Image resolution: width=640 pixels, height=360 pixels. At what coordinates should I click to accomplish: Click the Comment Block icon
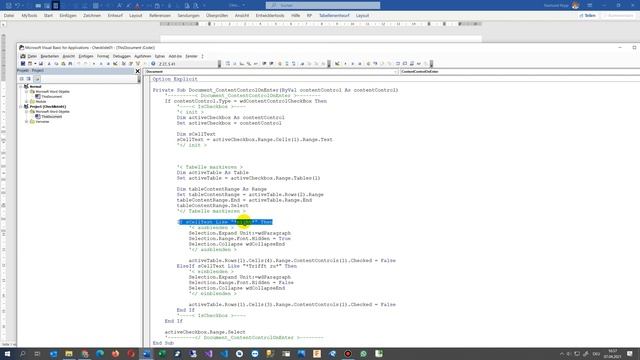click(x=287, y=64)
